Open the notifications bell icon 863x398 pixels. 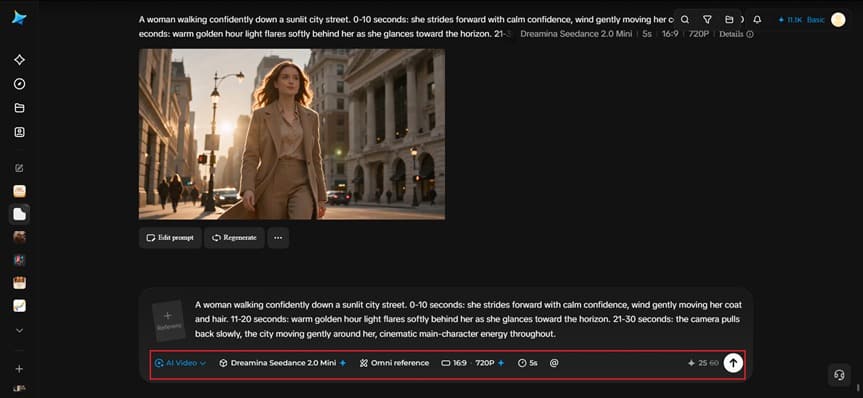[x=757, y=20]
